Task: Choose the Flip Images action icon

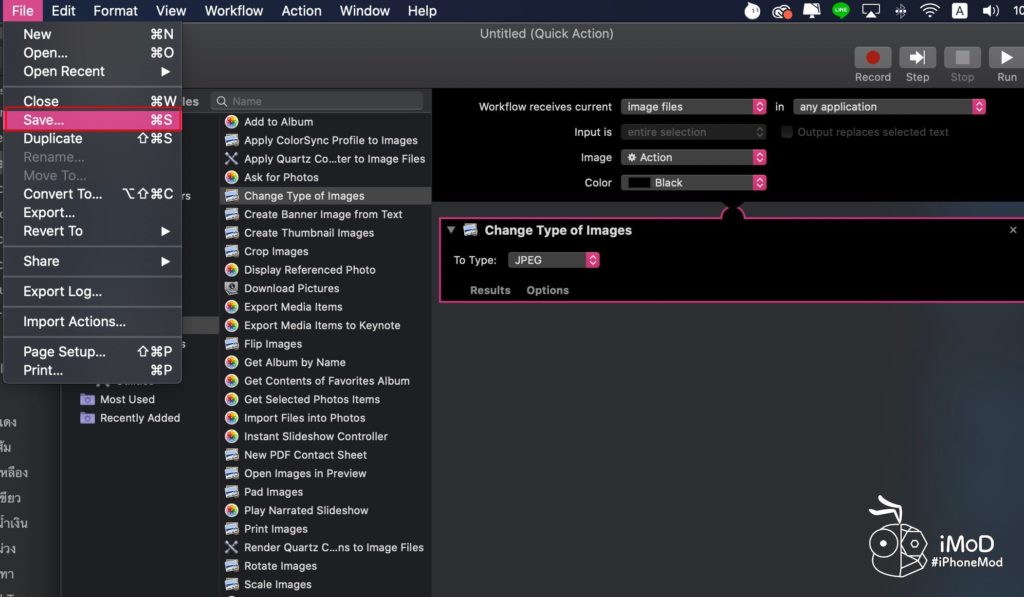Action: coord(232,344)
